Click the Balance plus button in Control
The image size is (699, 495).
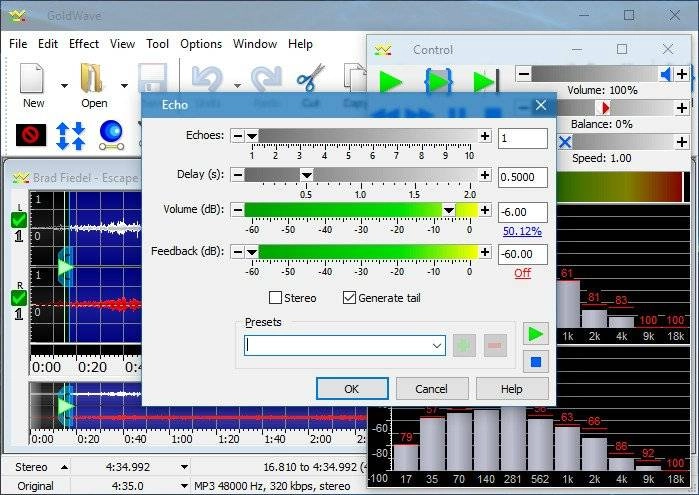coord(682,107)
